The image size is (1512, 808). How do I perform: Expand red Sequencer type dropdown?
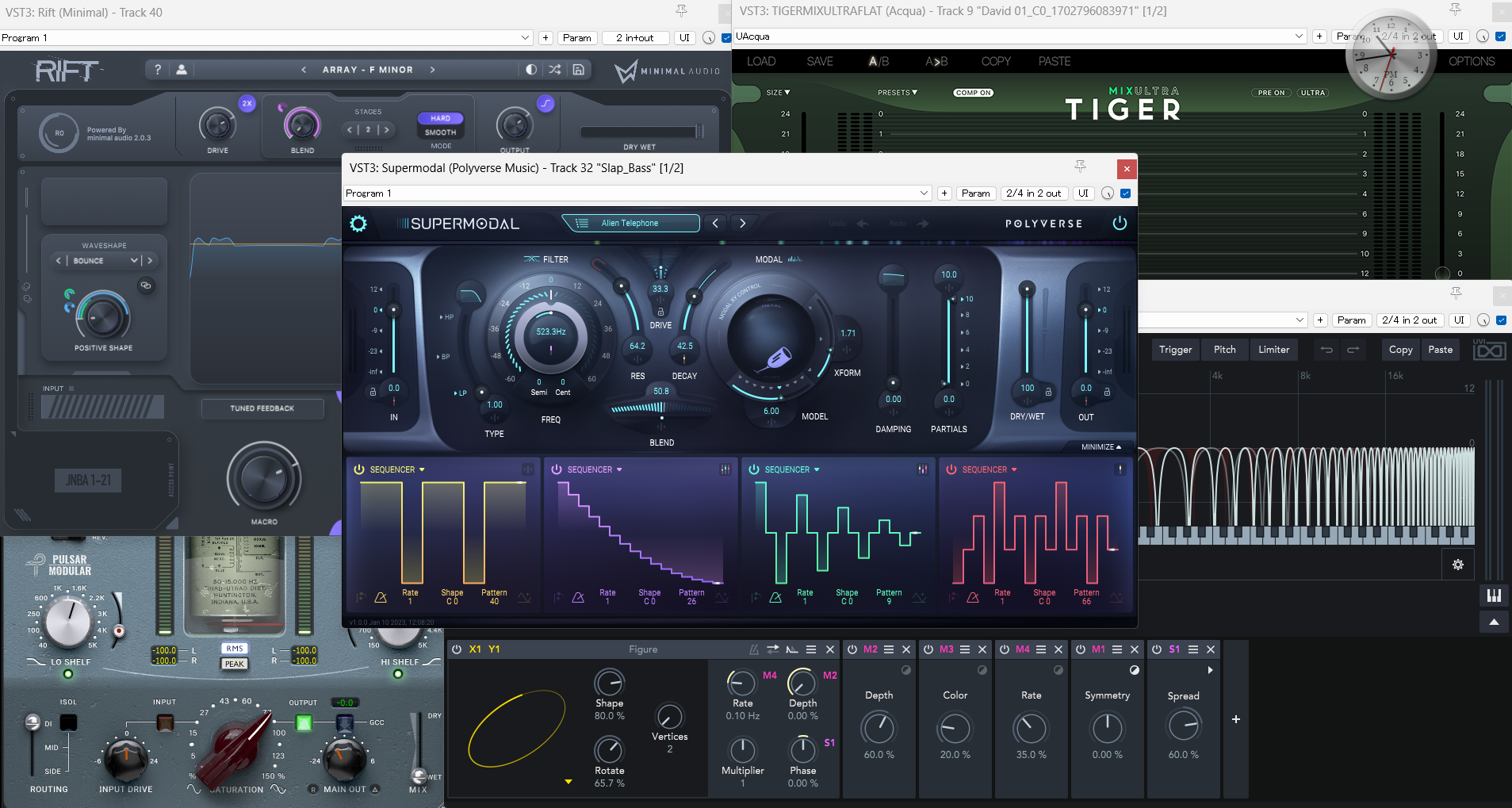(1014, 469)
